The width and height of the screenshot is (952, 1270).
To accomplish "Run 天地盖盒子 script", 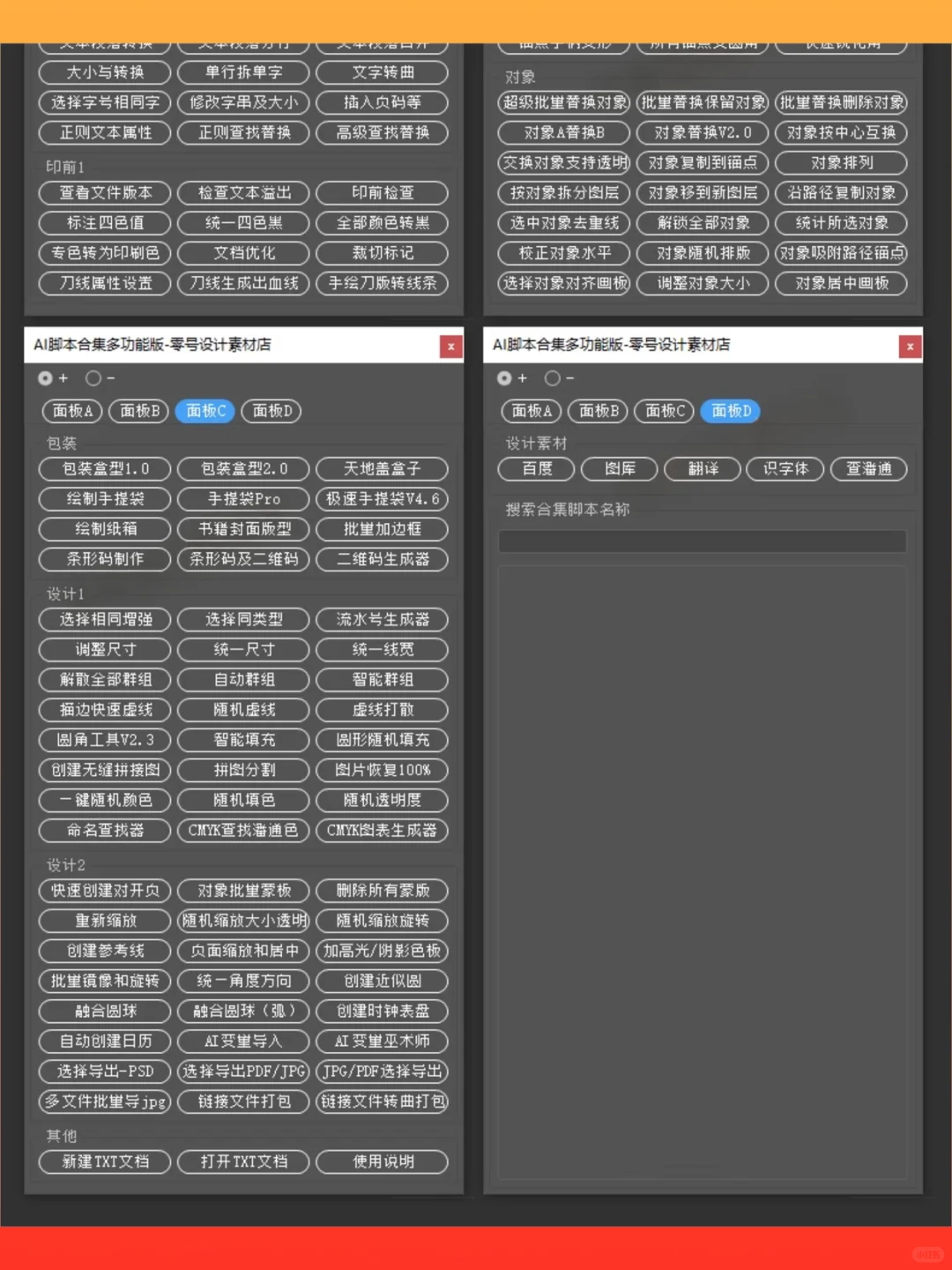I will coord(382,469).
